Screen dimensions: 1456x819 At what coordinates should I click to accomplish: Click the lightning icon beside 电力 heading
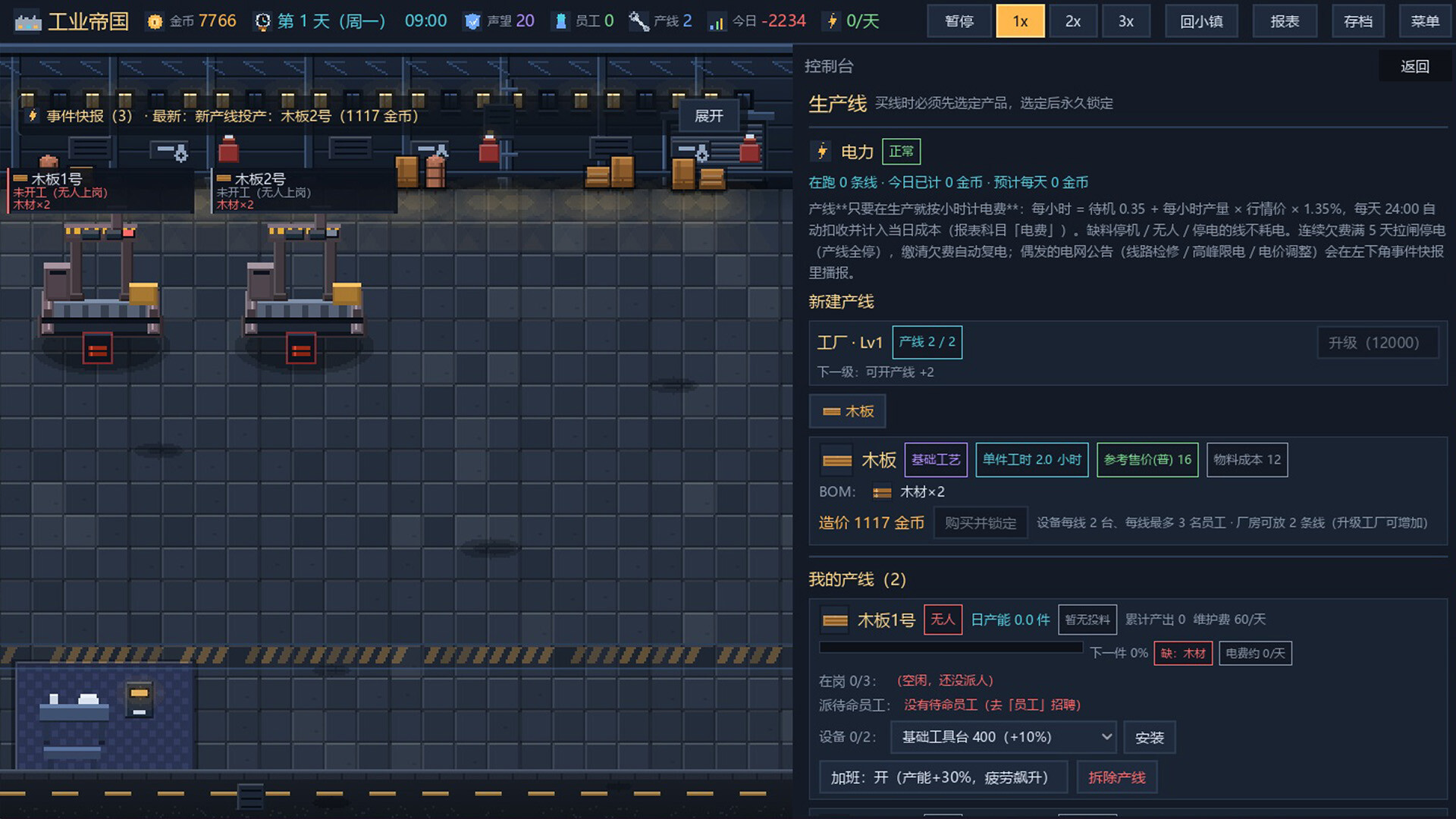click(821, 151)
